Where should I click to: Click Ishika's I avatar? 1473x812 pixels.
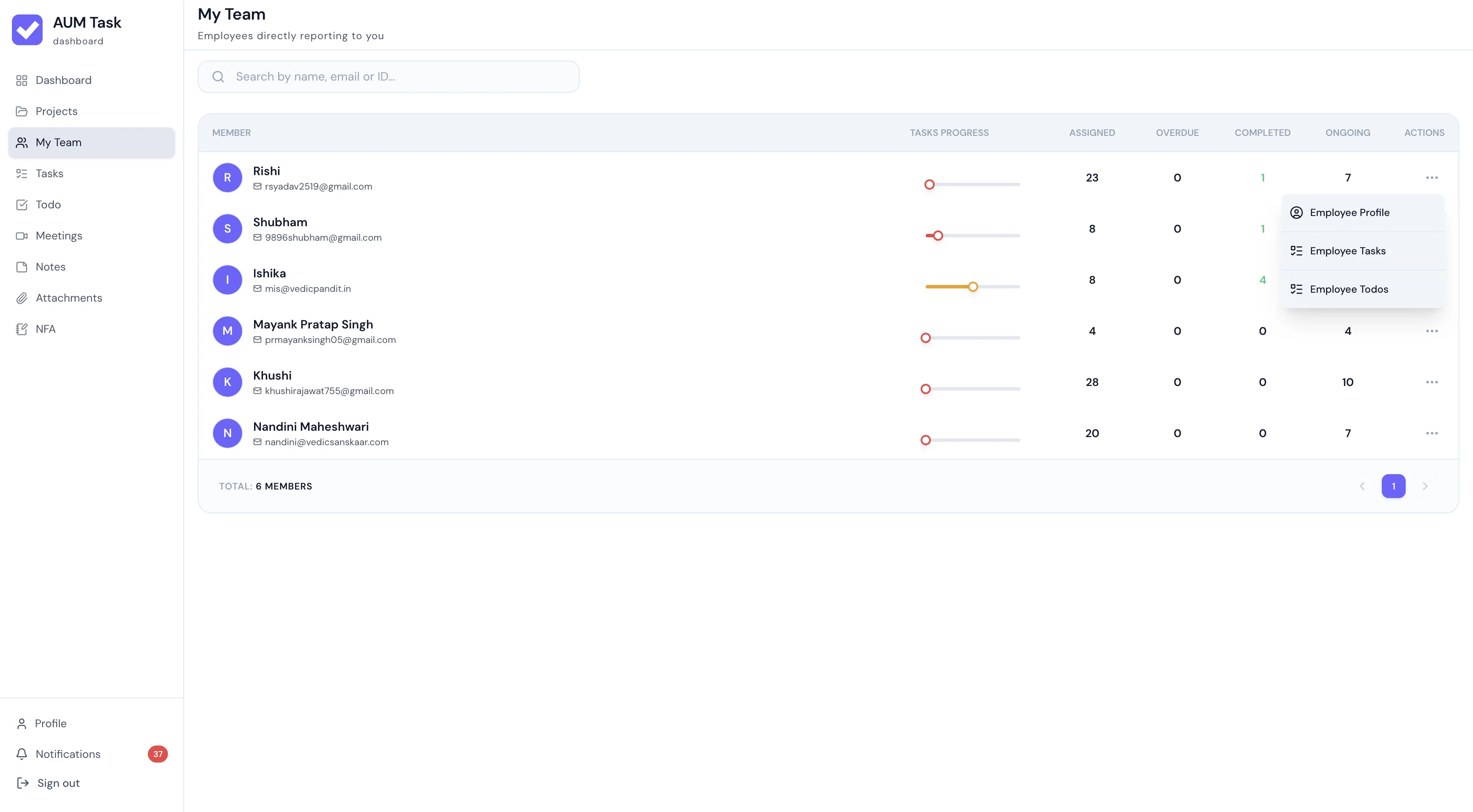pos(228,280)
